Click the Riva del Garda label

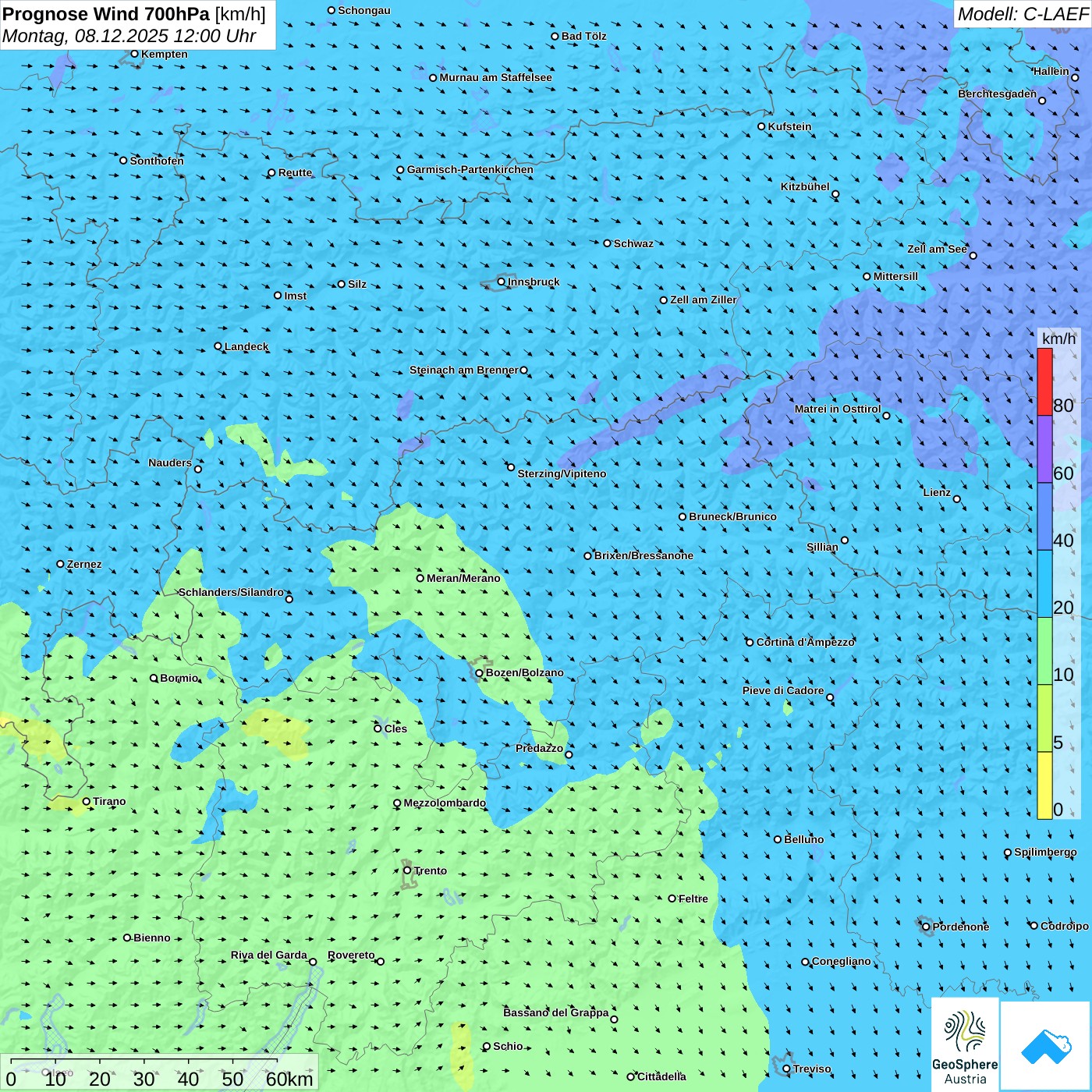(269, 955)
